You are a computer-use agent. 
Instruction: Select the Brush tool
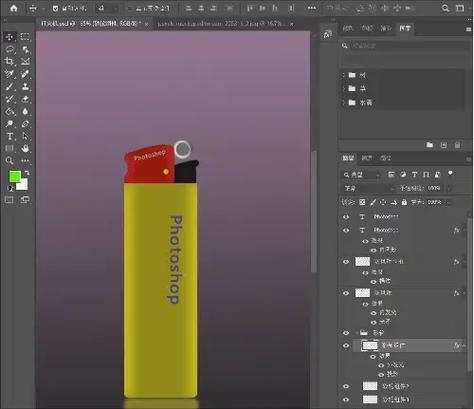tap(10, 87)
